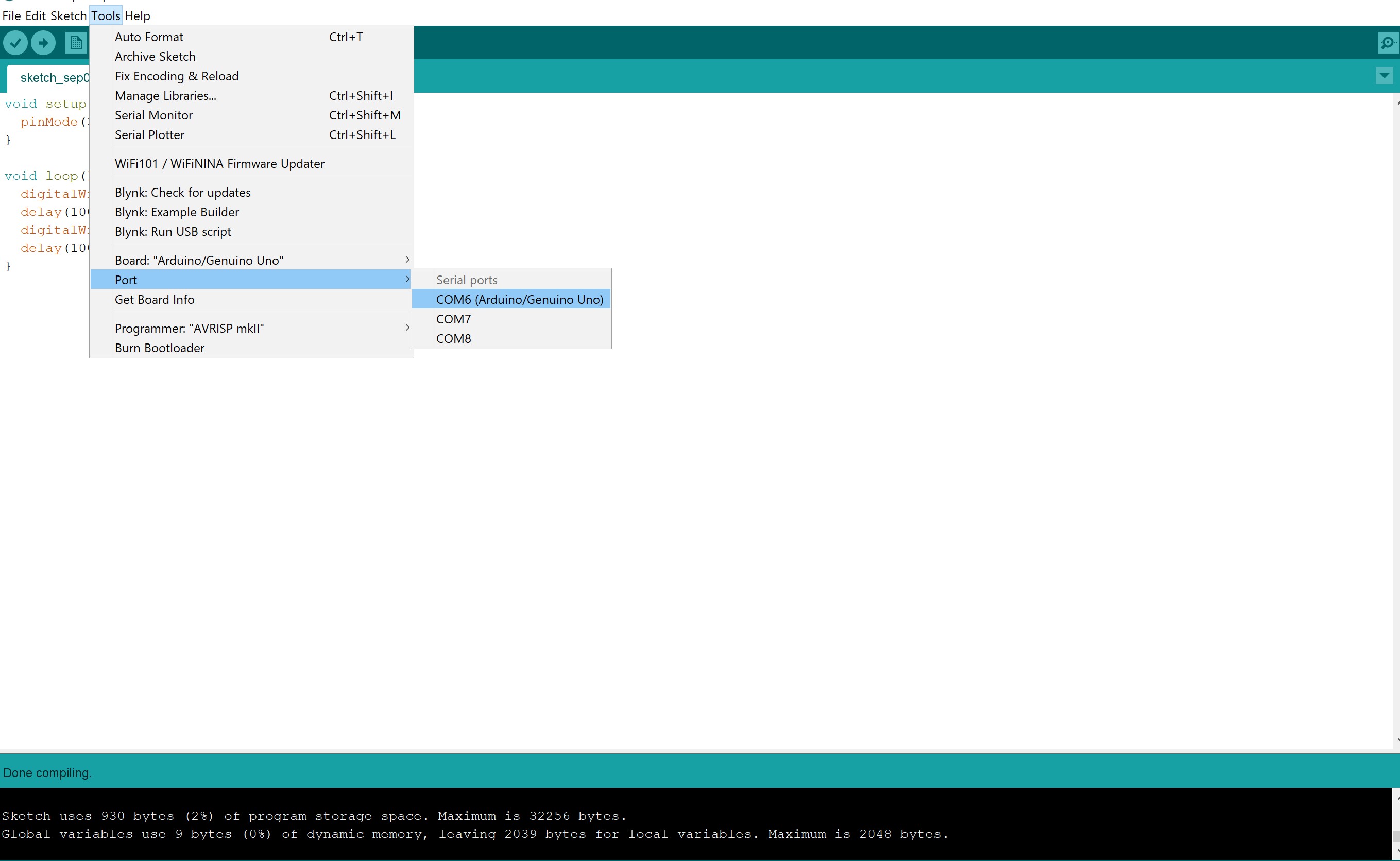The height and width of the screenshot is (861, 1400).
Task: Click the 'void setup' code line
Action: point(45,104)
